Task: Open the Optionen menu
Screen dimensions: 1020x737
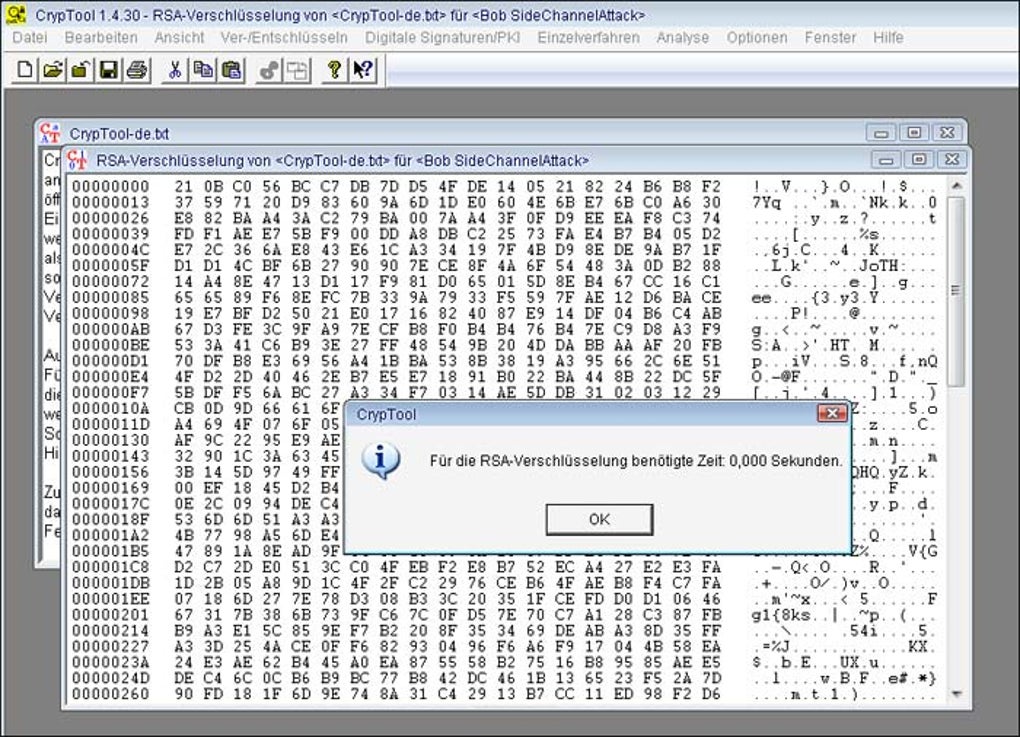Action: click(757, 38)
